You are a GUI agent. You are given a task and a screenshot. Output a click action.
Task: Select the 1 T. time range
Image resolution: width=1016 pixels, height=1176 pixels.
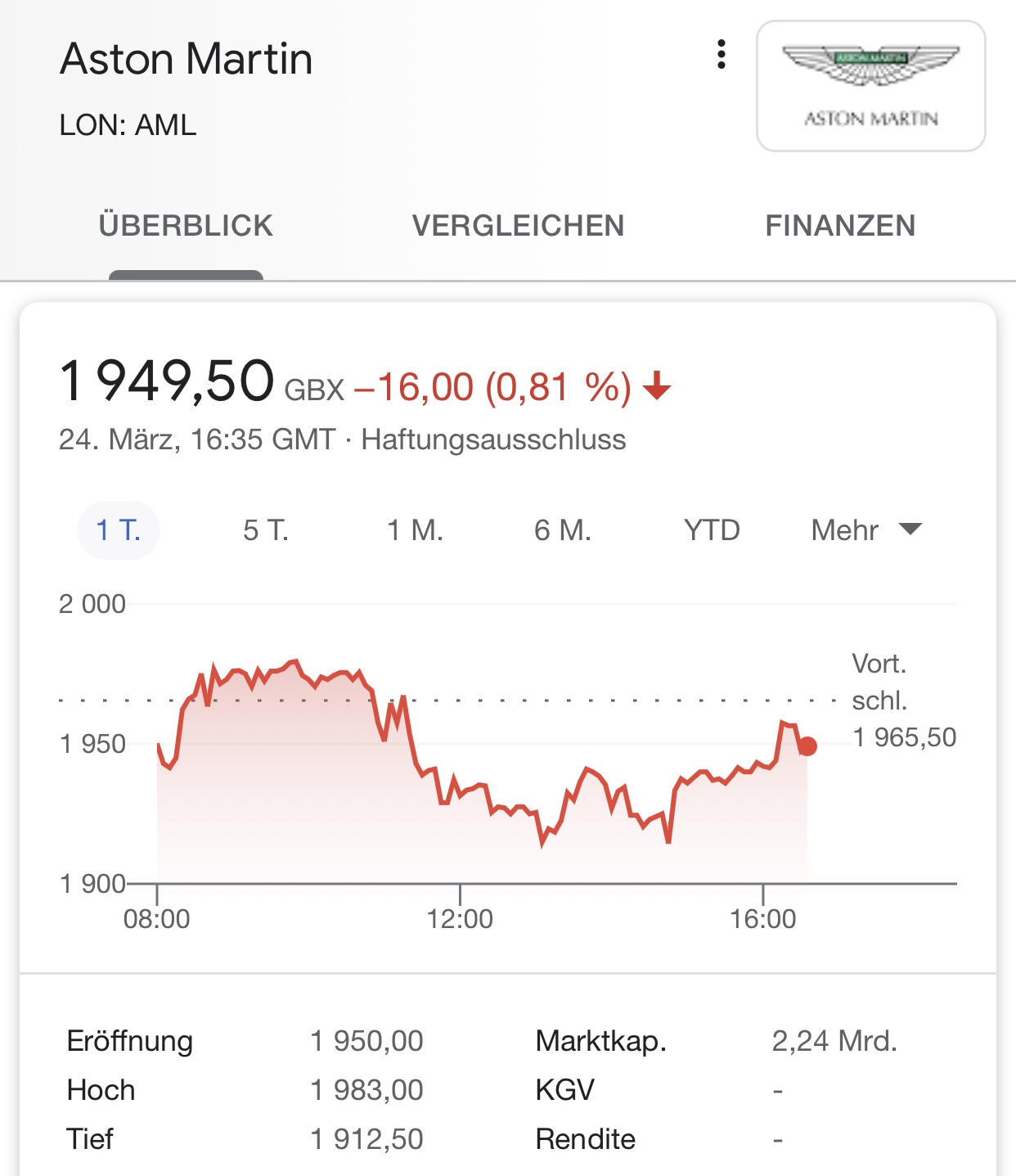click(119, 530)
